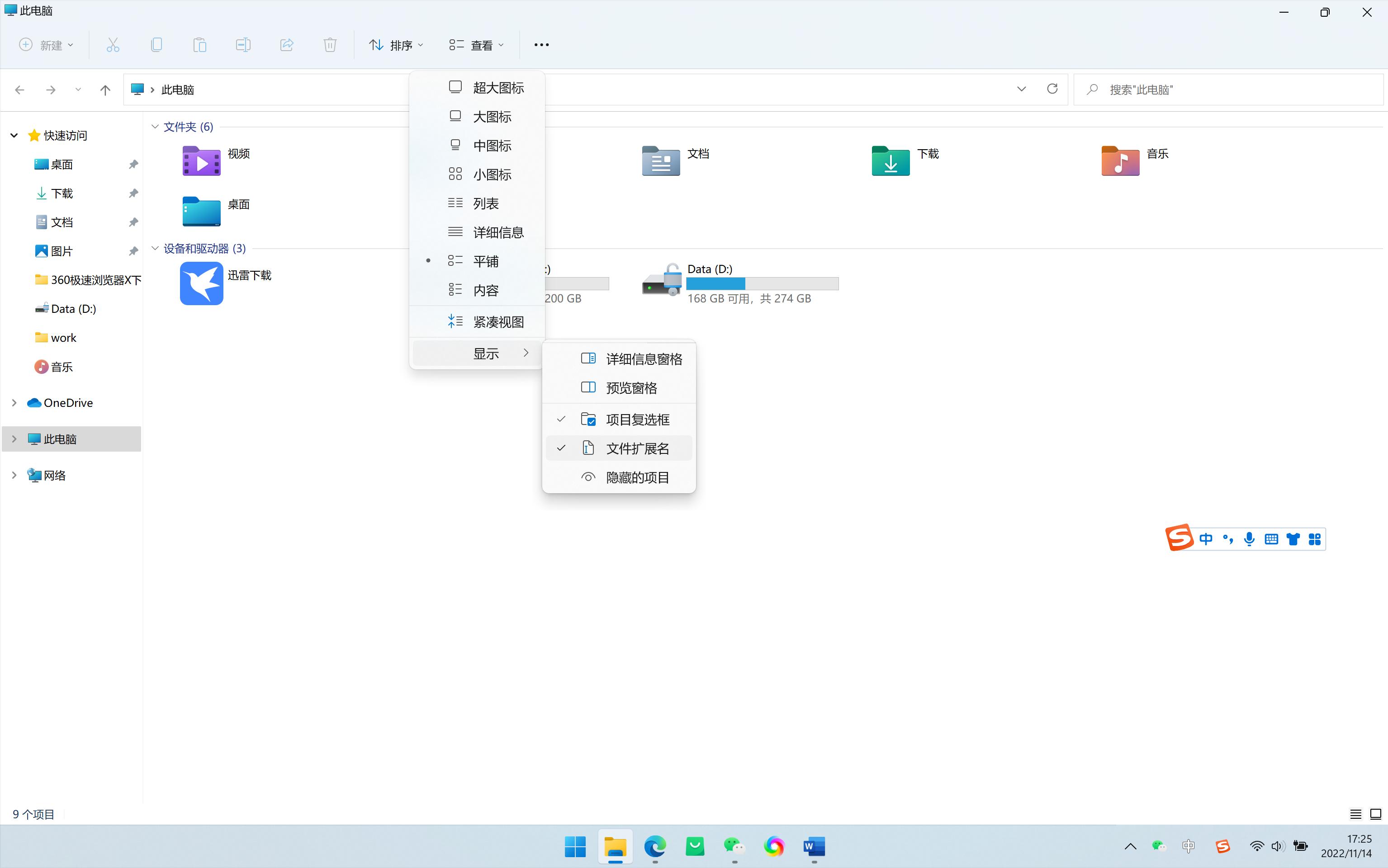Image resolution: width=1388 pixels, height=868 pixels.
Task: Toggle 文件扩展名 file extensions option
Action: [637, 448]
